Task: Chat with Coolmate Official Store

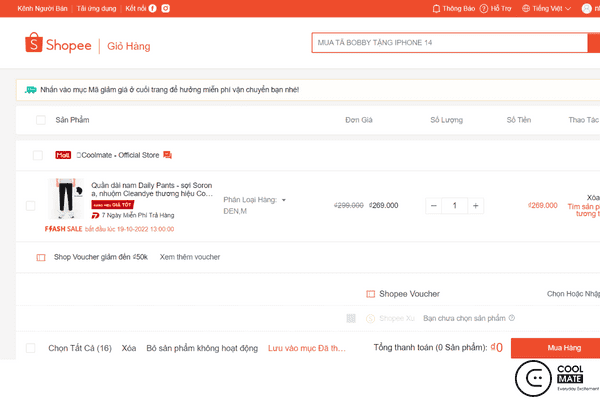Action: coord(168,155)
